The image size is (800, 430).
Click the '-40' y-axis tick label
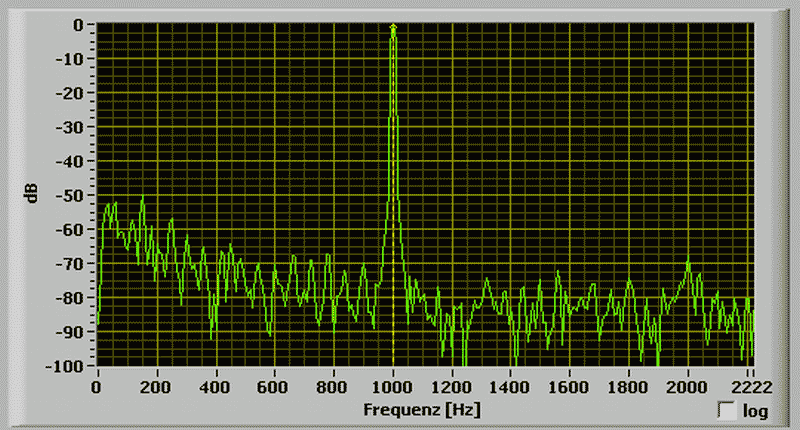68,161
